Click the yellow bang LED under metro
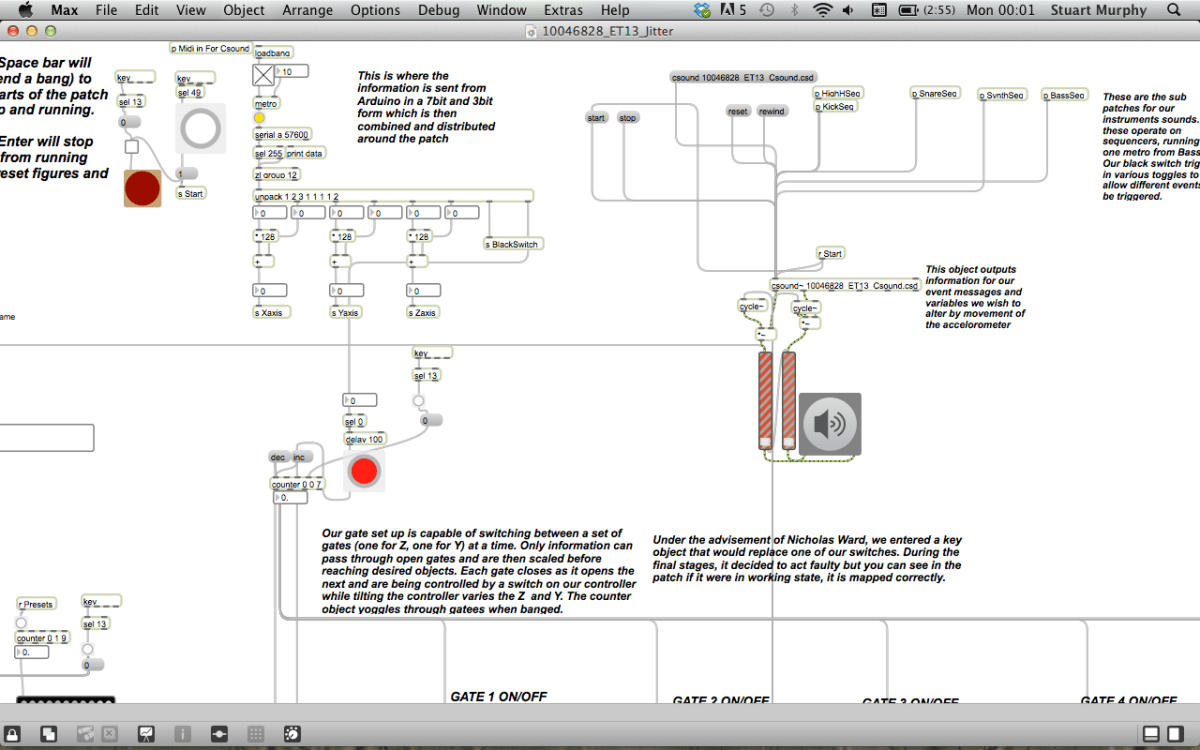 (x=260, y=118)
